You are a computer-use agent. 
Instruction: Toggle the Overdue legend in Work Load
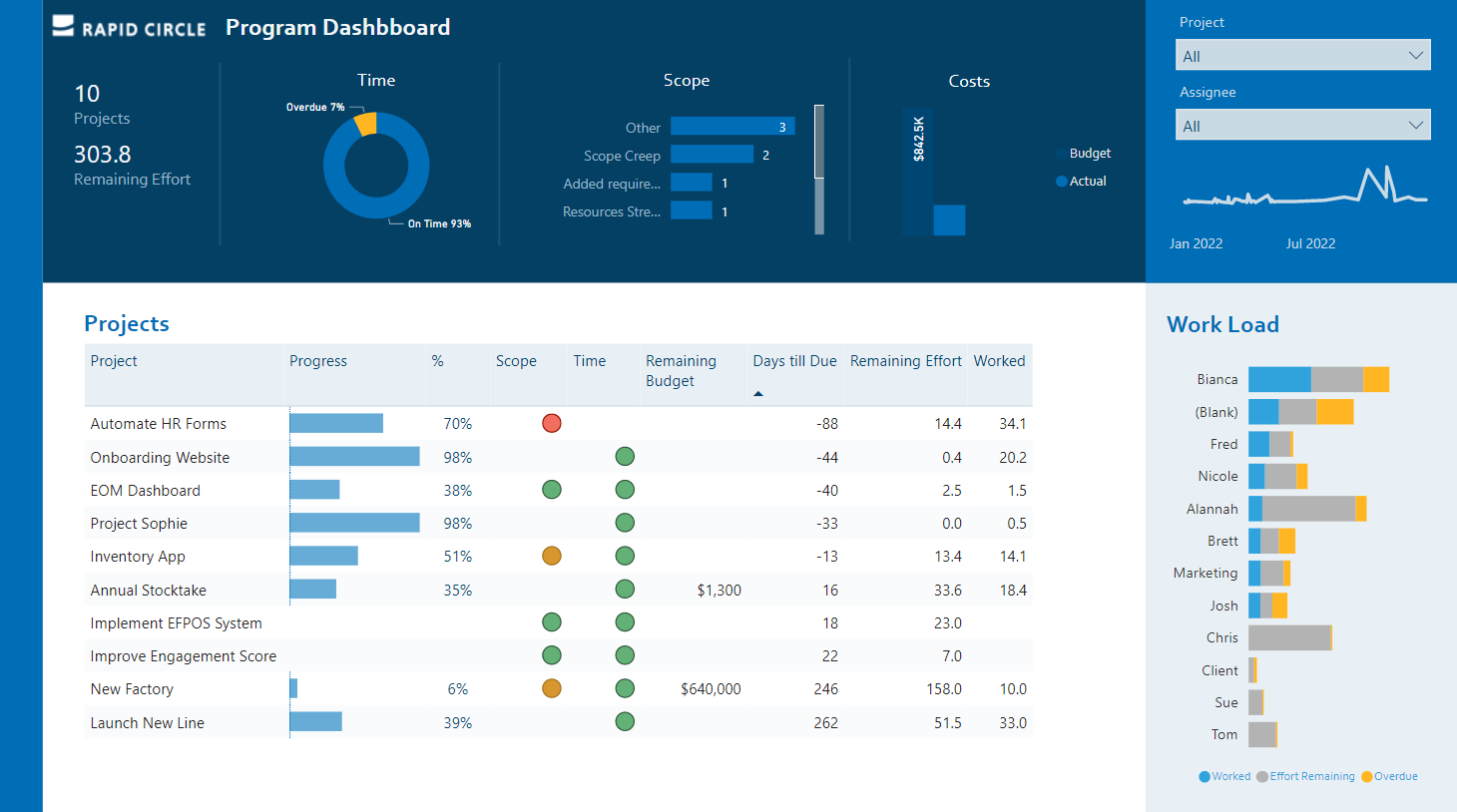pyautogui.click(x=1389, y=776)
